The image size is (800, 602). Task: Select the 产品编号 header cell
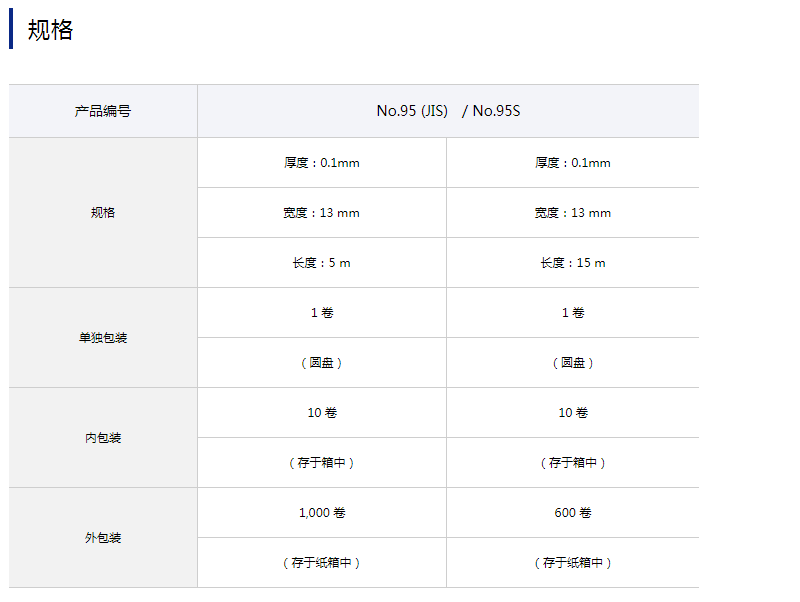(x=103, y=111)
